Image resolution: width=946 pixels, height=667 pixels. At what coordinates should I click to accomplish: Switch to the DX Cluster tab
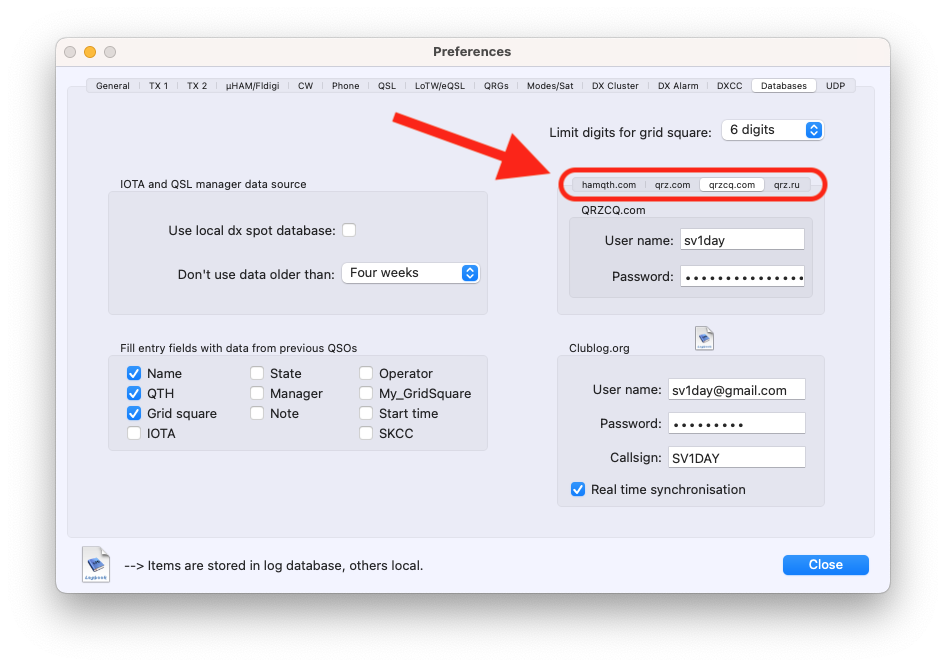pyautogui.click(x=615, y=86)
